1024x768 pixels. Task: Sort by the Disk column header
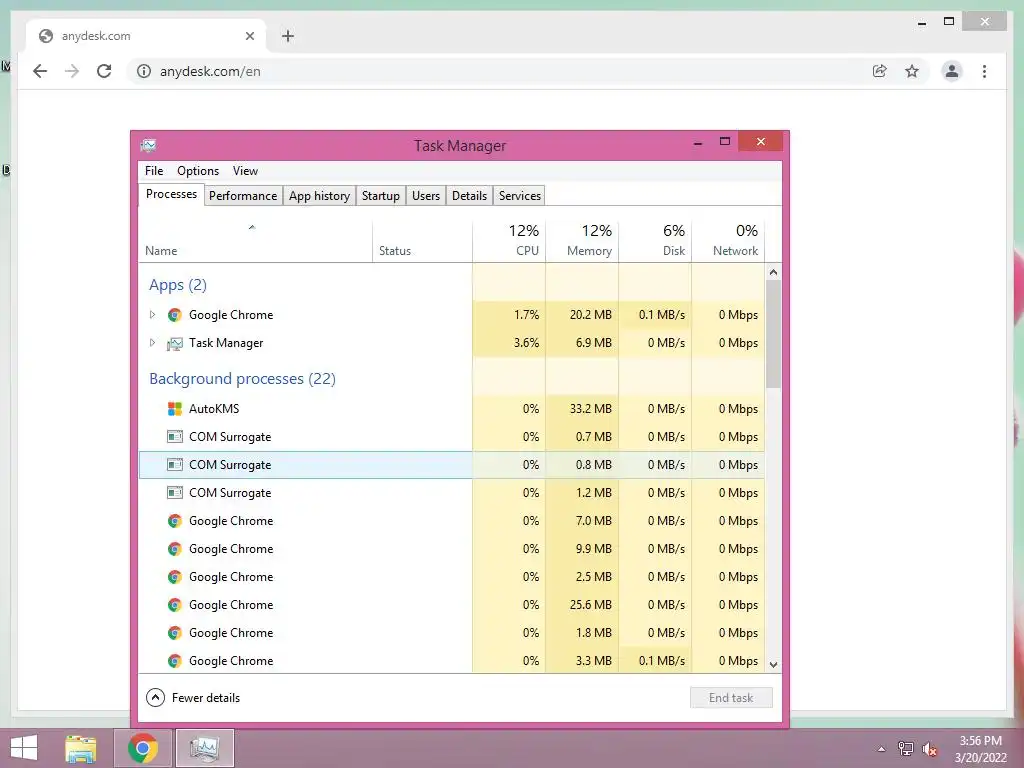tap(655, 241)
